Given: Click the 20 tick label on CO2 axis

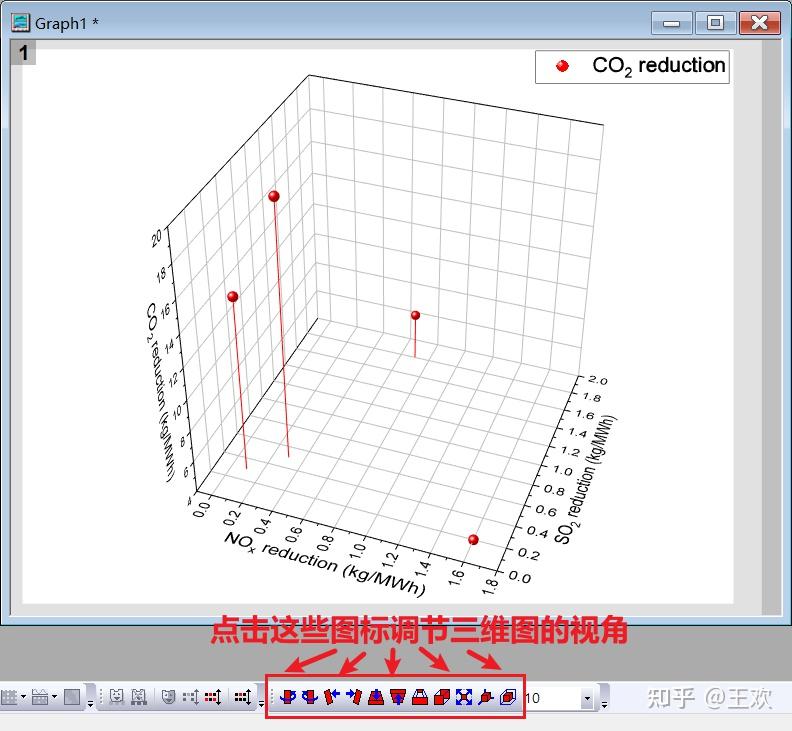Looking at the screenshot, I should [157, 237].
